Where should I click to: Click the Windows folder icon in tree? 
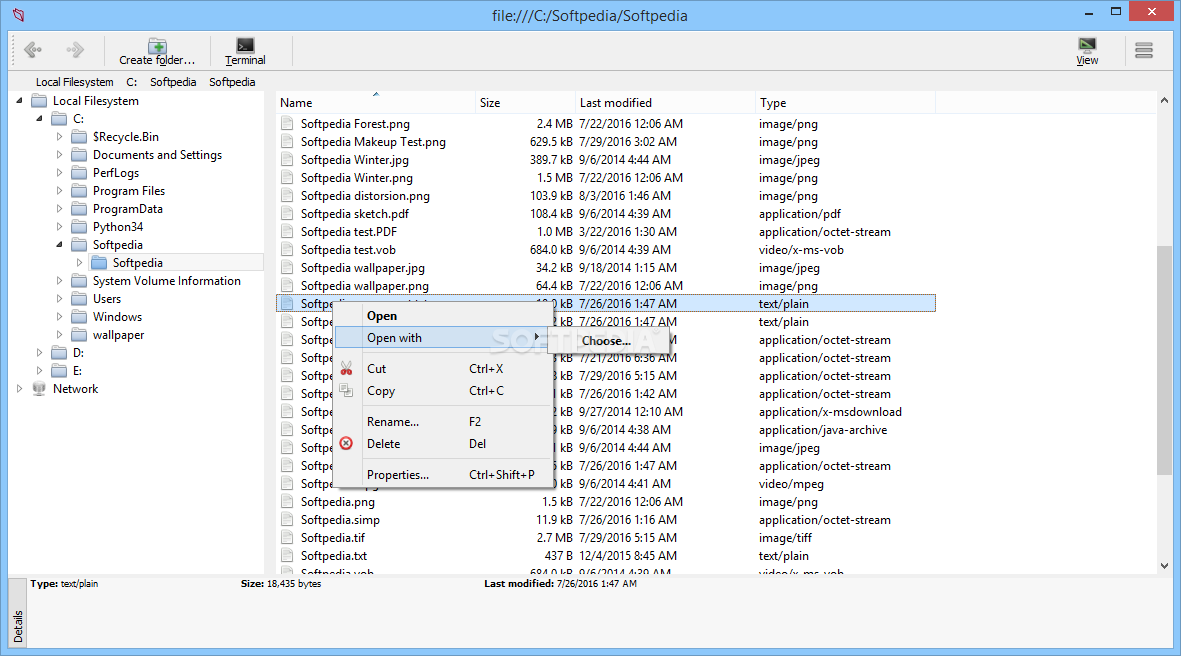pyautogui.click(x=79, y=317)
